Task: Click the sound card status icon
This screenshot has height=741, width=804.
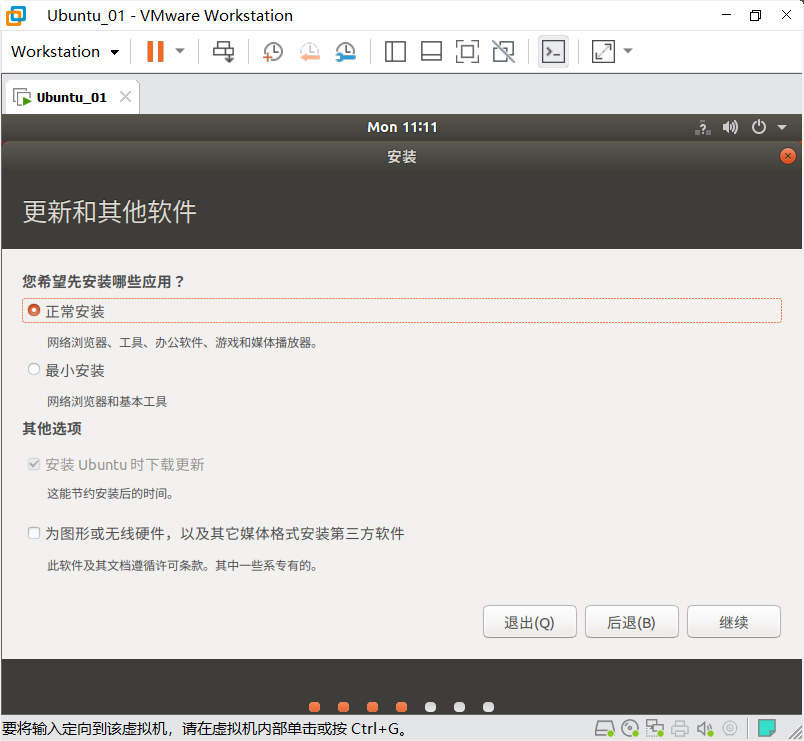Action: click(705, 728)
